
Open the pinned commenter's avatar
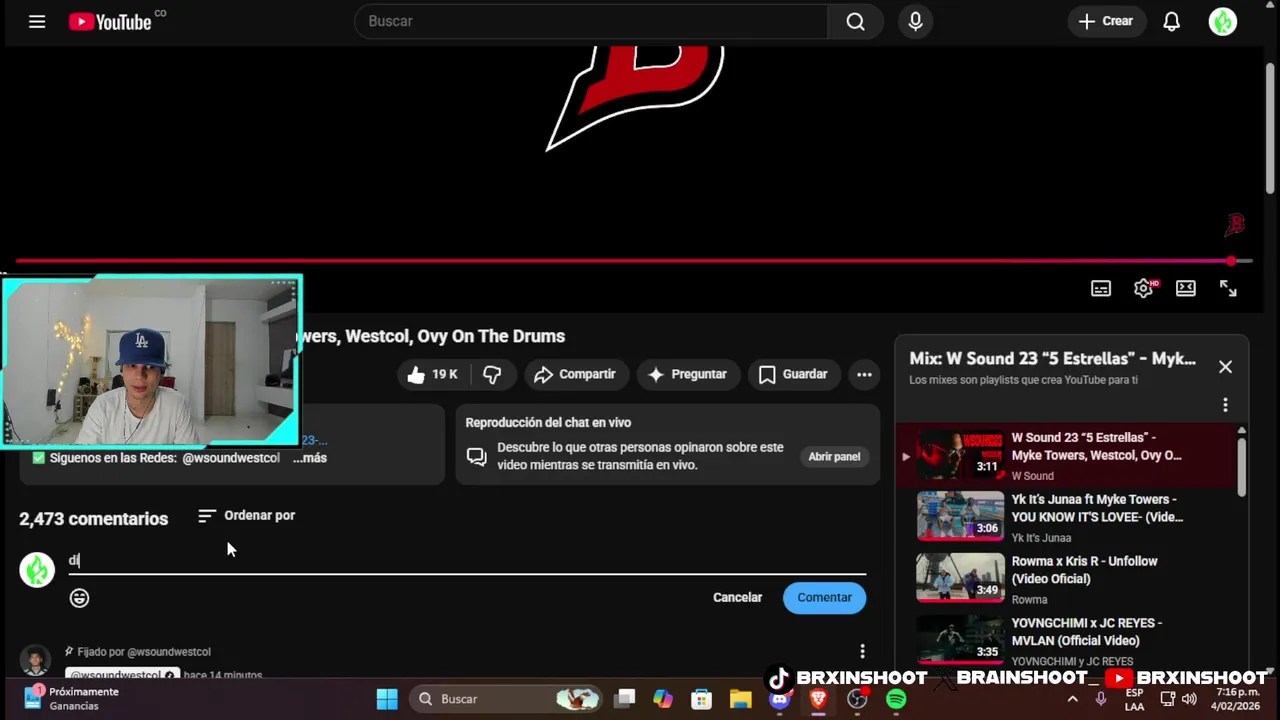36,661
